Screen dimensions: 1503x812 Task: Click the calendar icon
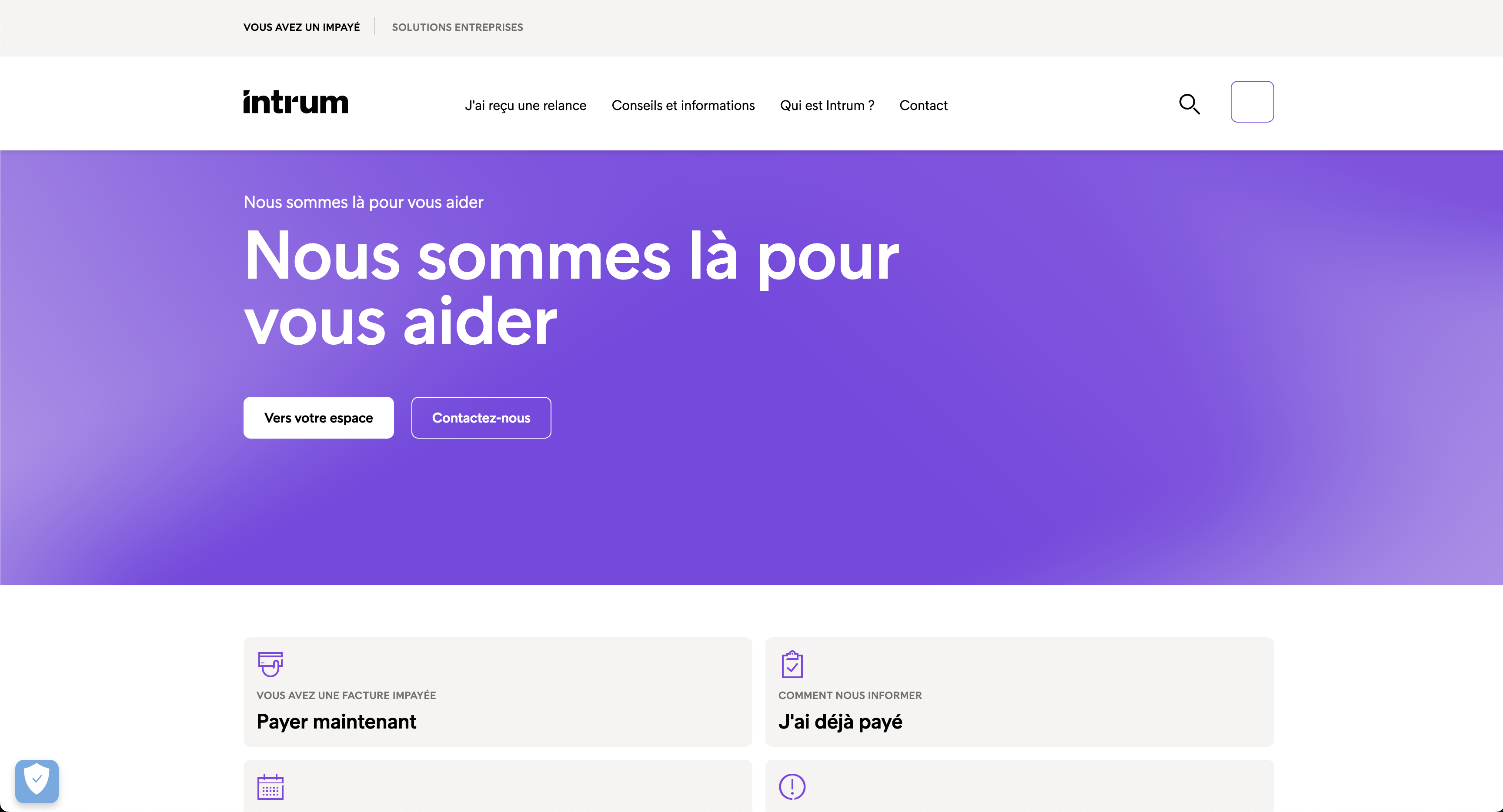[x=270, y=787]
